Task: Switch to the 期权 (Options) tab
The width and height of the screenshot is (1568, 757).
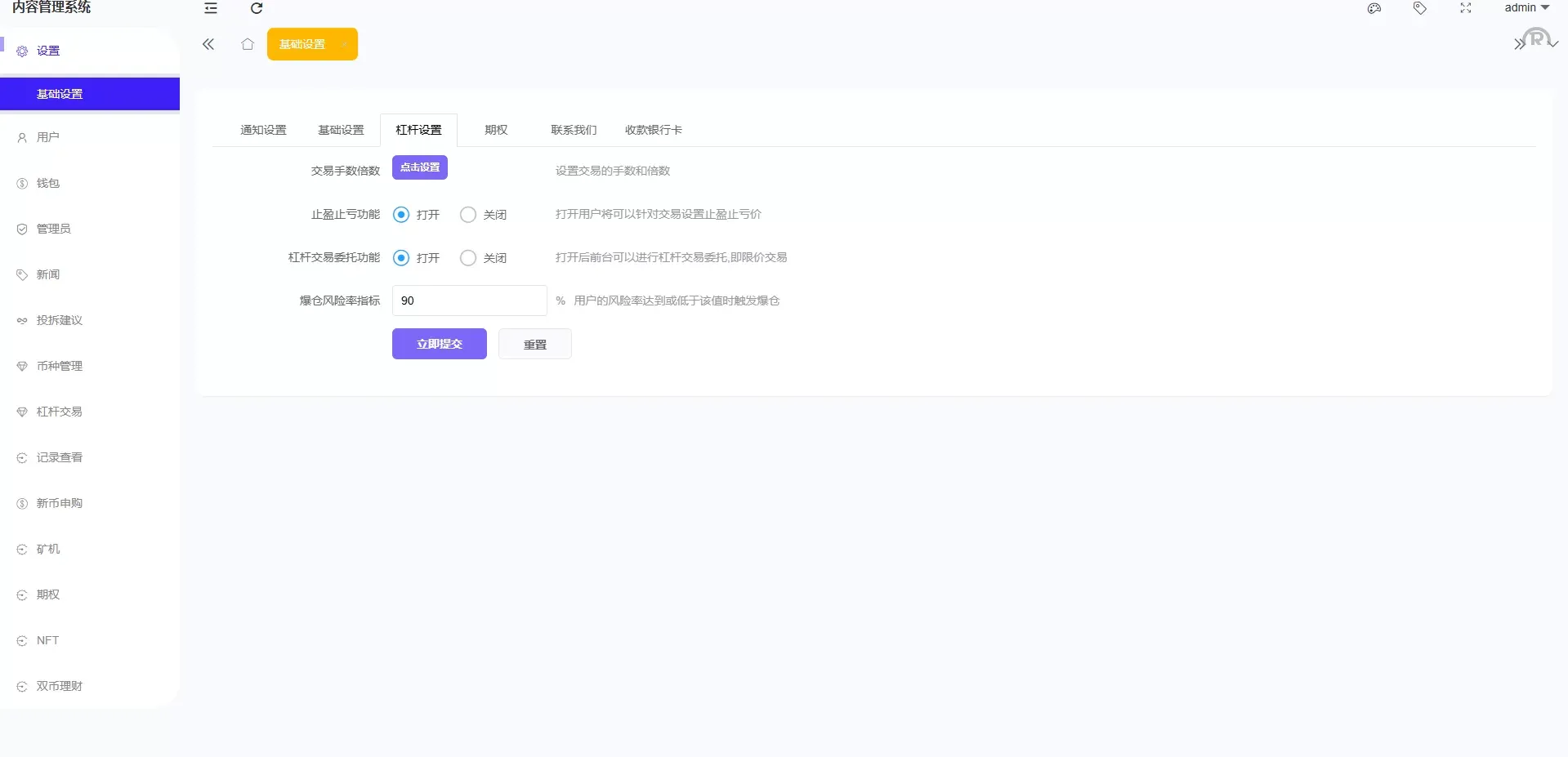Action: pos(495,129)
